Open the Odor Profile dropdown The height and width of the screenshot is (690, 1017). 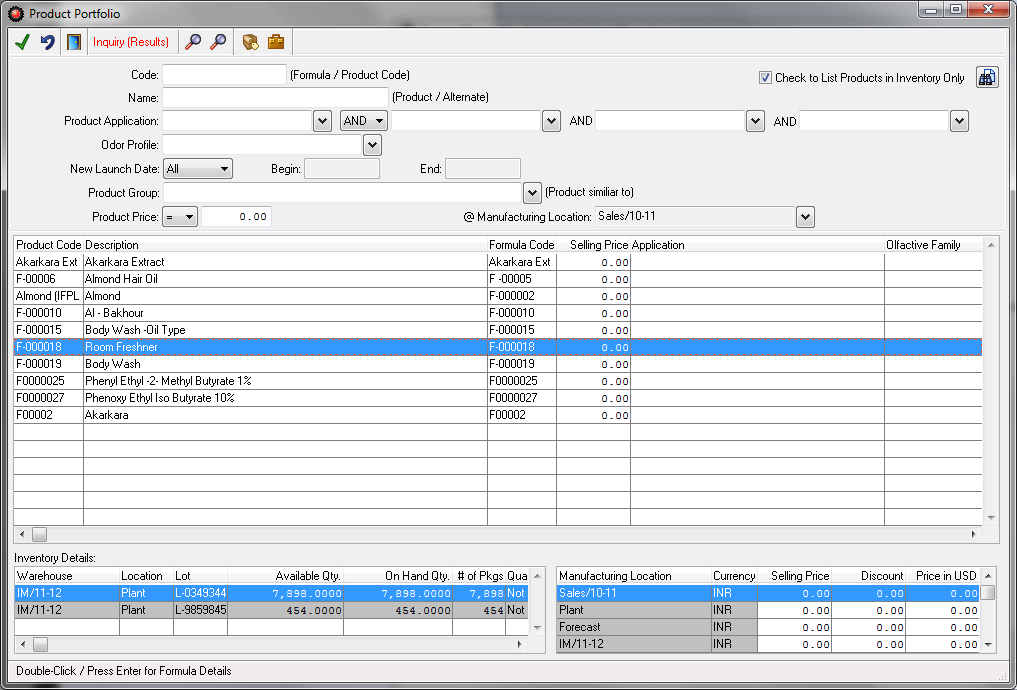tap(371, 145)
